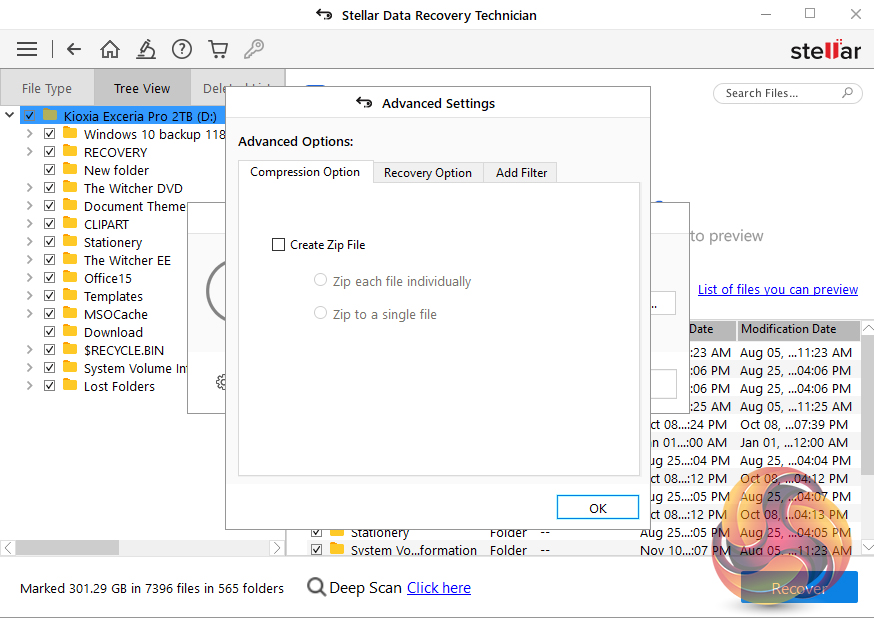Image resolution: width=874 pixels, height=621 pixels.
Task: Click the RECOVERY folder icon
Action: click(x=70, y=151)
